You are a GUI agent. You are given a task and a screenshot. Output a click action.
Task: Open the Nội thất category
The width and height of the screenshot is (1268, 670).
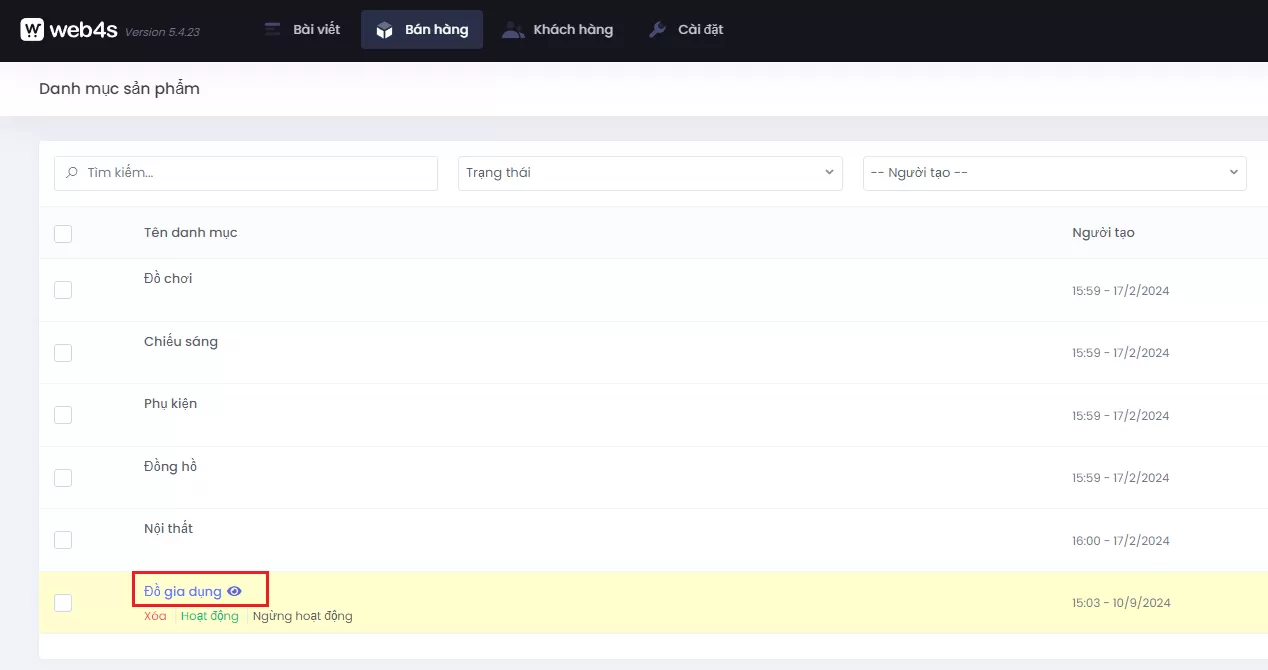[x=168, y=528]
